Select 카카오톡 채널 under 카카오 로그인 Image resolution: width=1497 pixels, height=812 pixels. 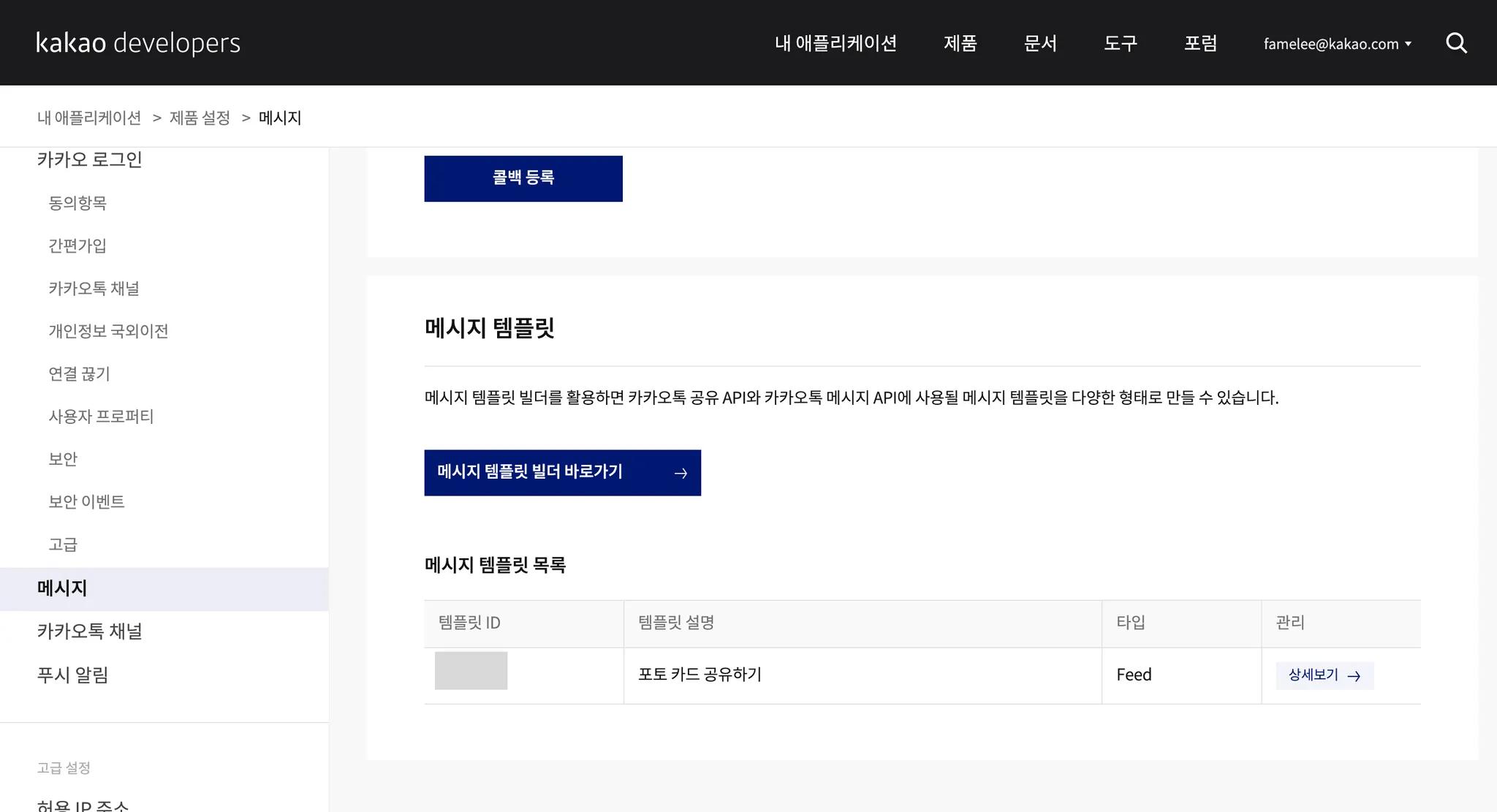point(94,289)
